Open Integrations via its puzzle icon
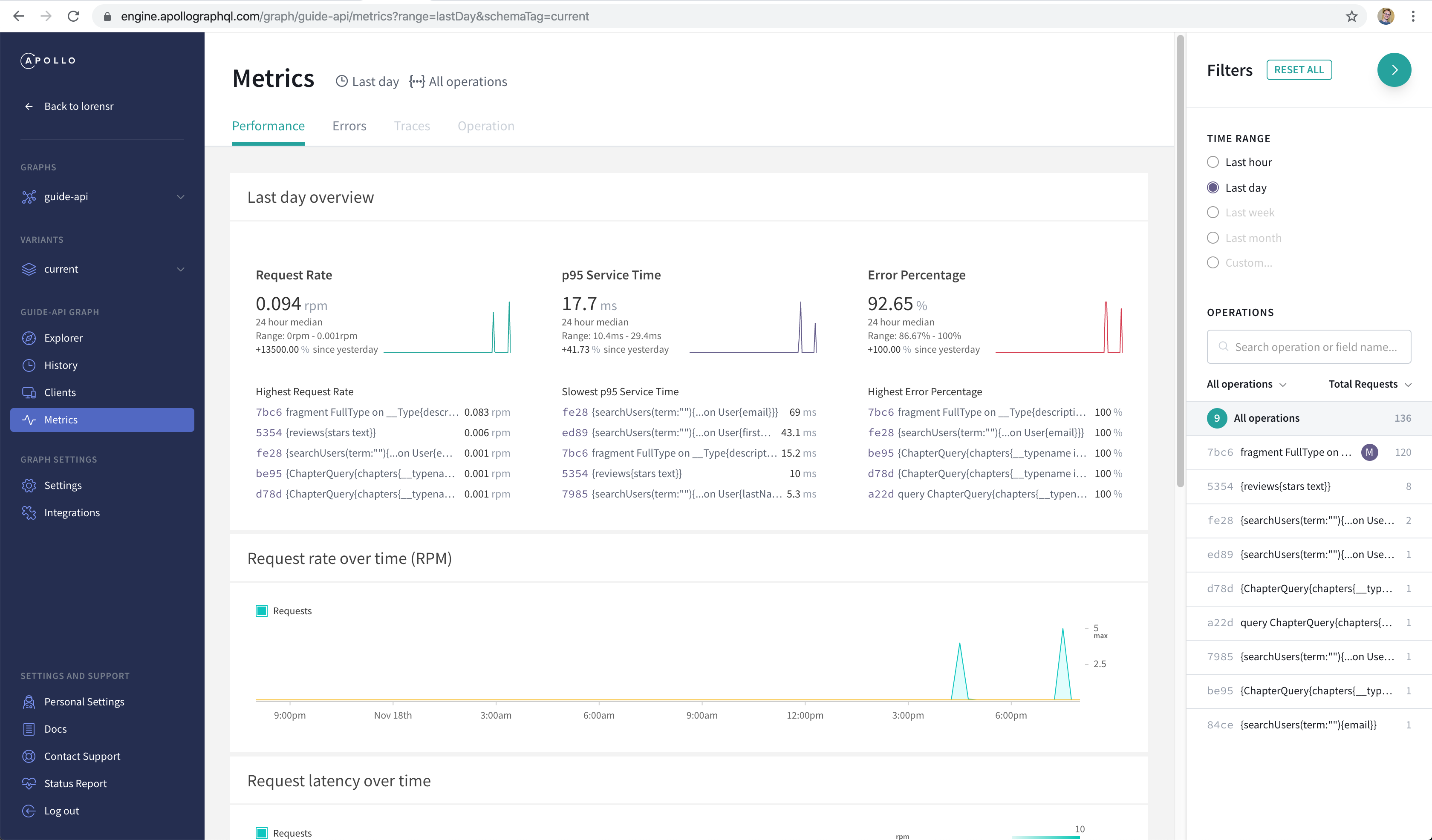This screenshot has height=840, width=1432. 29,513
